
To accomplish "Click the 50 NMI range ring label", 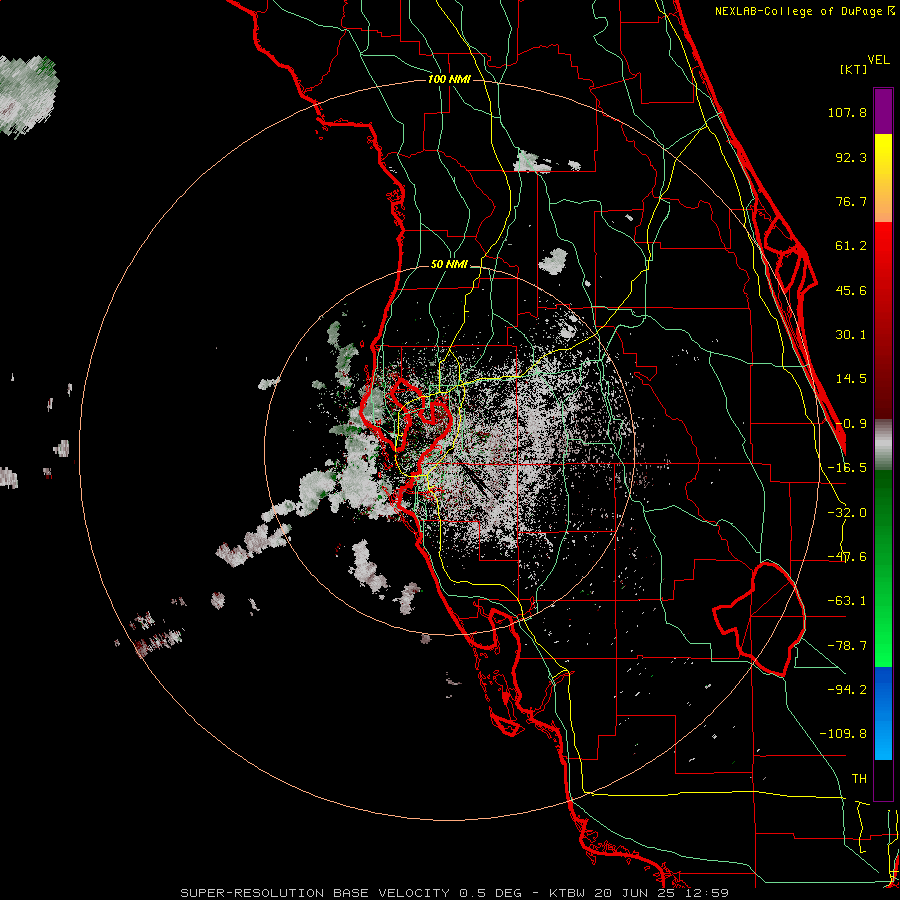I will coord(449,265).
